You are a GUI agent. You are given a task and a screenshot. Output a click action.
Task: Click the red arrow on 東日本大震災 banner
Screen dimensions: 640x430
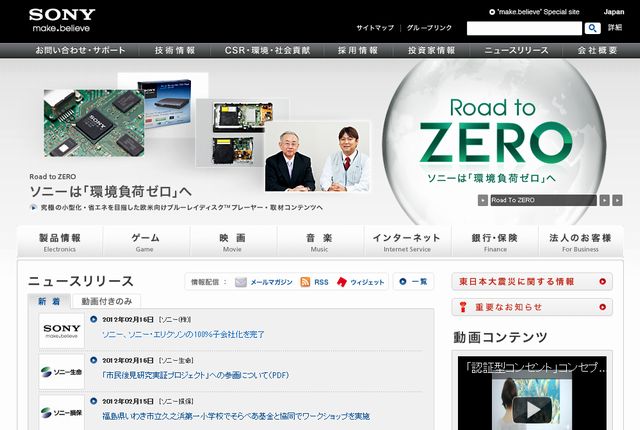(602, 281)
